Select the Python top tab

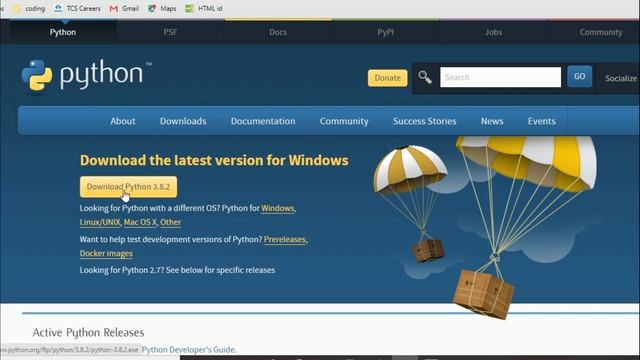63,32
